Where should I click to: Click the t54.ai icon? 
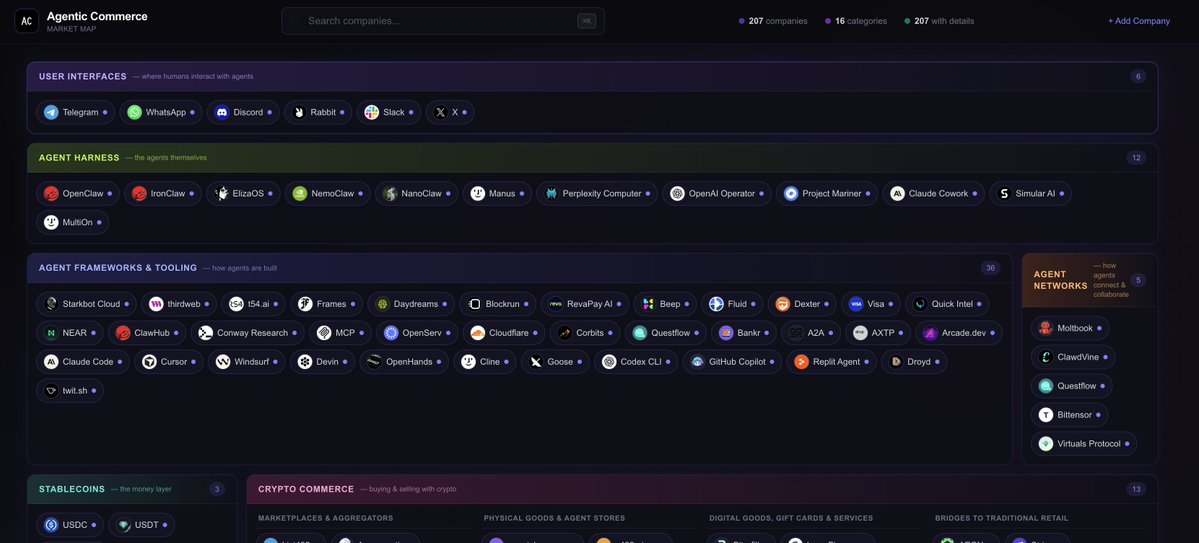pyautogui.click(x=236, y=304)
